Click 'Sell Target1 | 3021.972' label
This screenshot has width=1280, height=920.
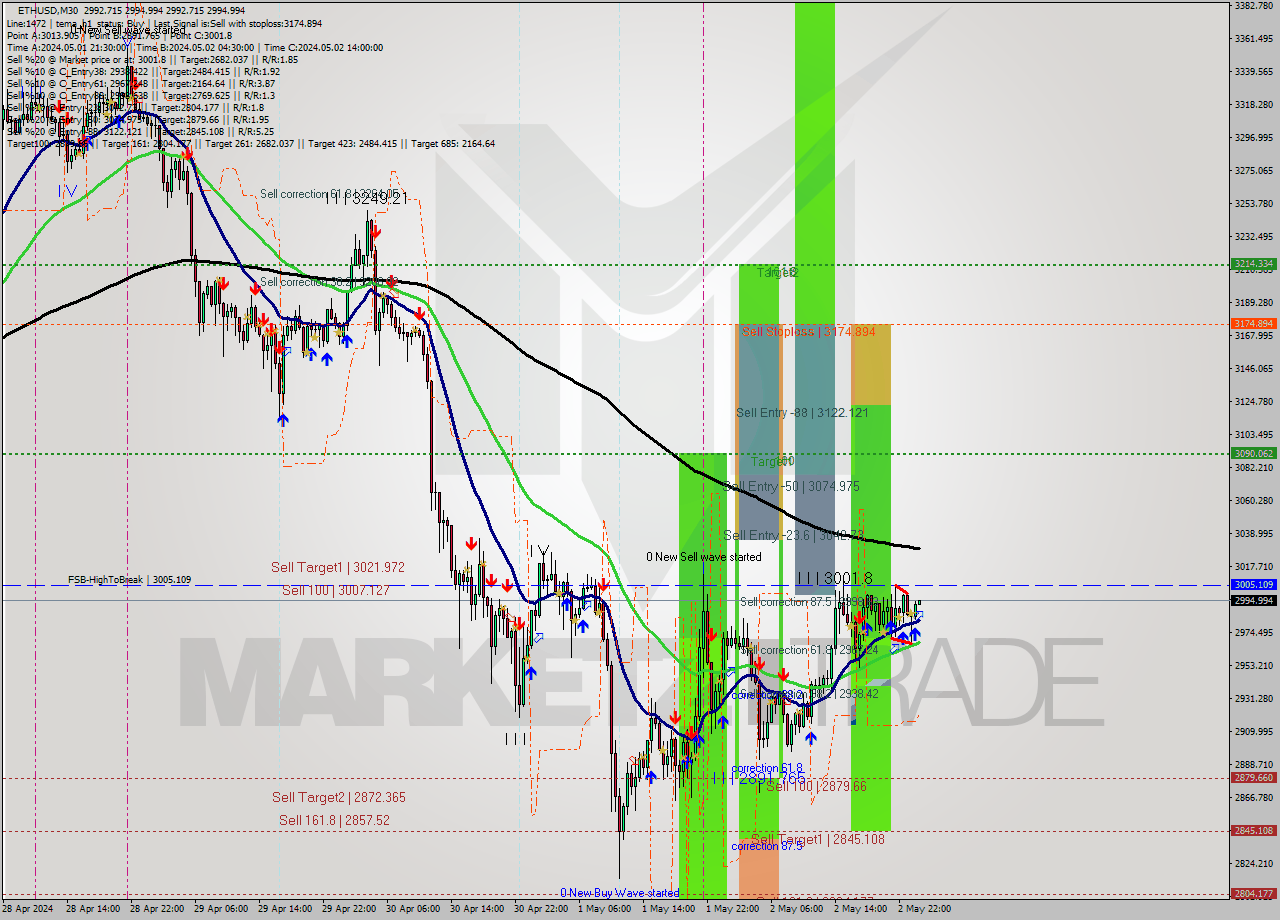pos(338,567)
